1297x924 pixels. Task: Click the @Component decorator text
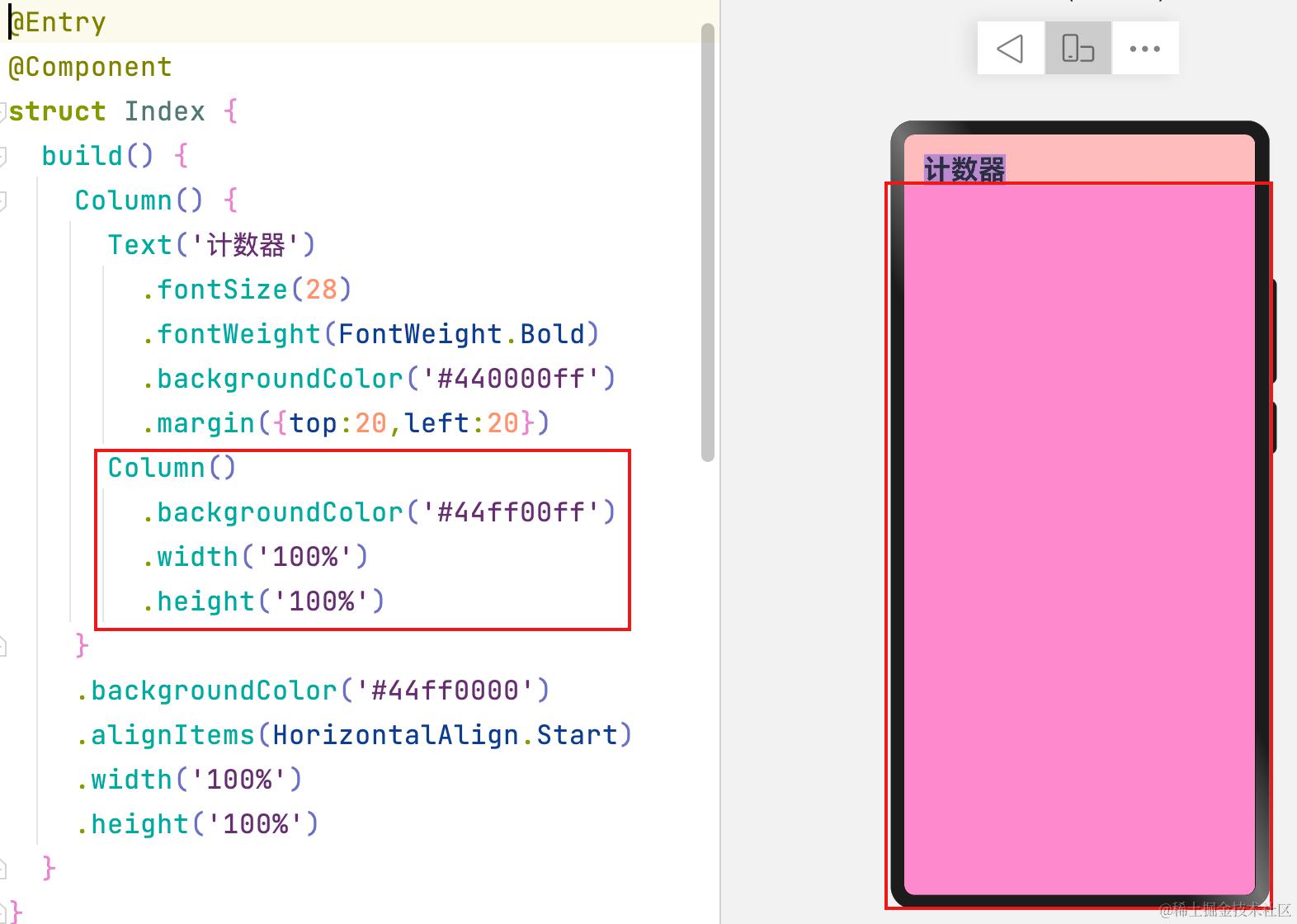tap(90, 67)
